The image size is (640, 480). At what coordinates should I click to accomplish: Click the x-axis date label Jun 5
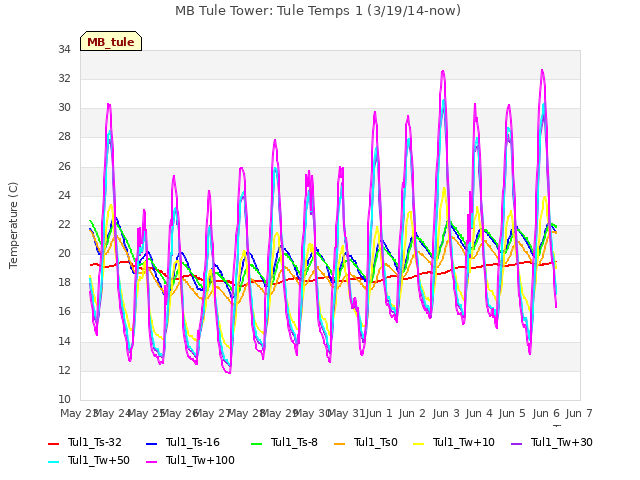[512, 413]
